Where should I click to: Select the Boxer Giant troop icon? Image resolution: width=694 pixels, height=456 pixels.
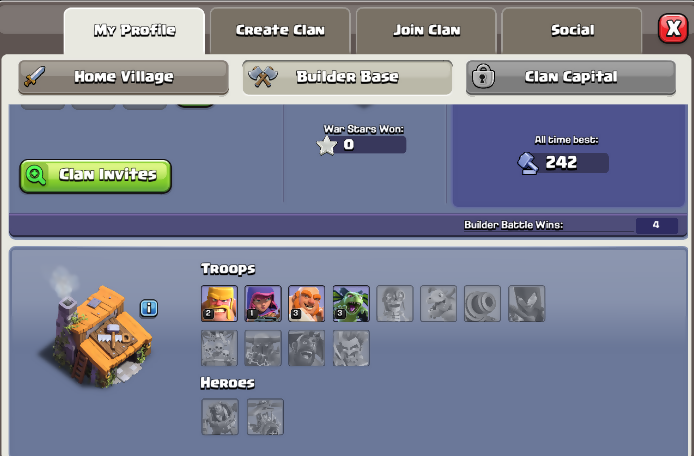[x=307, y=303]
